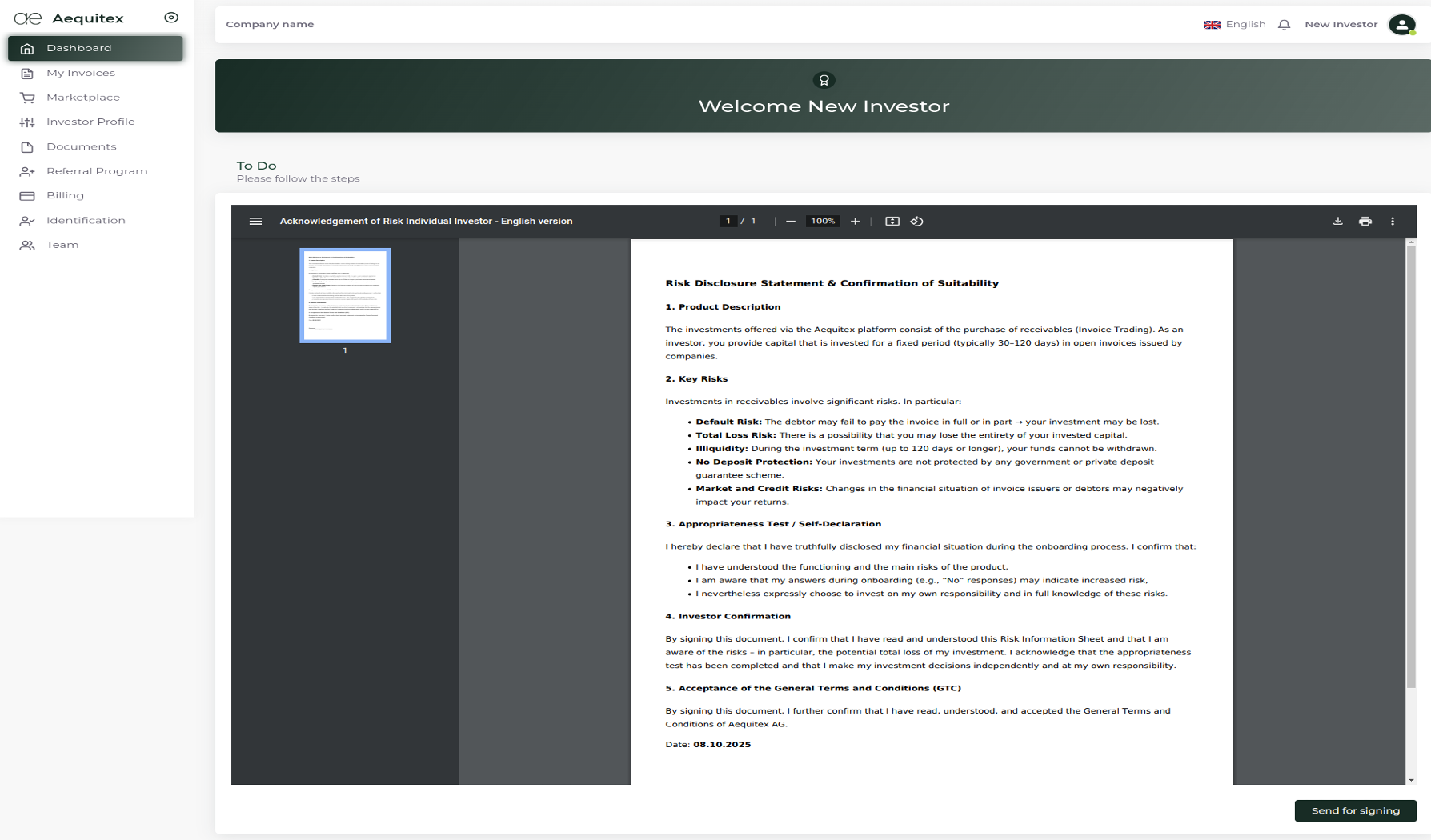The height and width of the screenshot is (840, 1431).
Task: Open notifications bell
Action: click(1284, 25)
